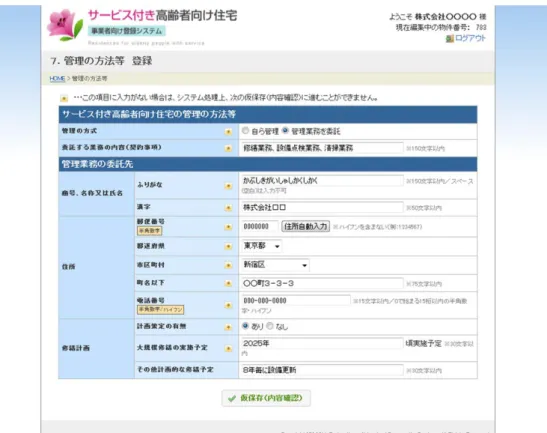This screenshot has width=547, height=433.
Task: Click the green checkmark icon on 仮保存 button
Action: point(232,398)
